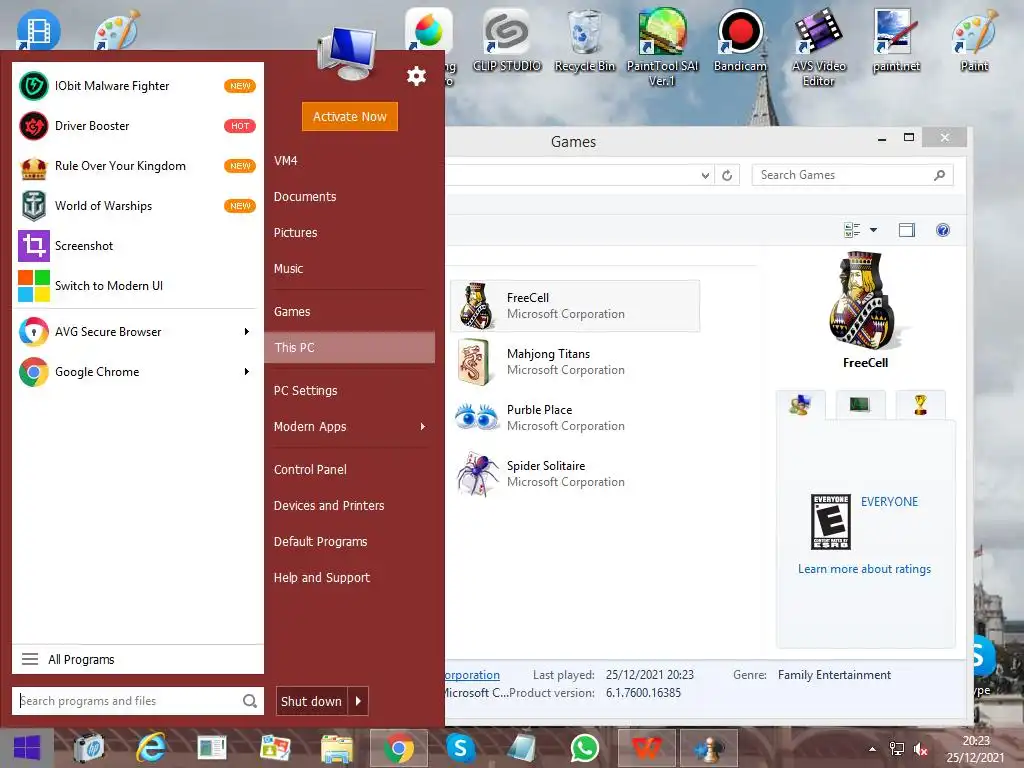Viewport: 1024px width, 768px height.
Task: Click the Search Games input field
Action: (x=842, y=175)
